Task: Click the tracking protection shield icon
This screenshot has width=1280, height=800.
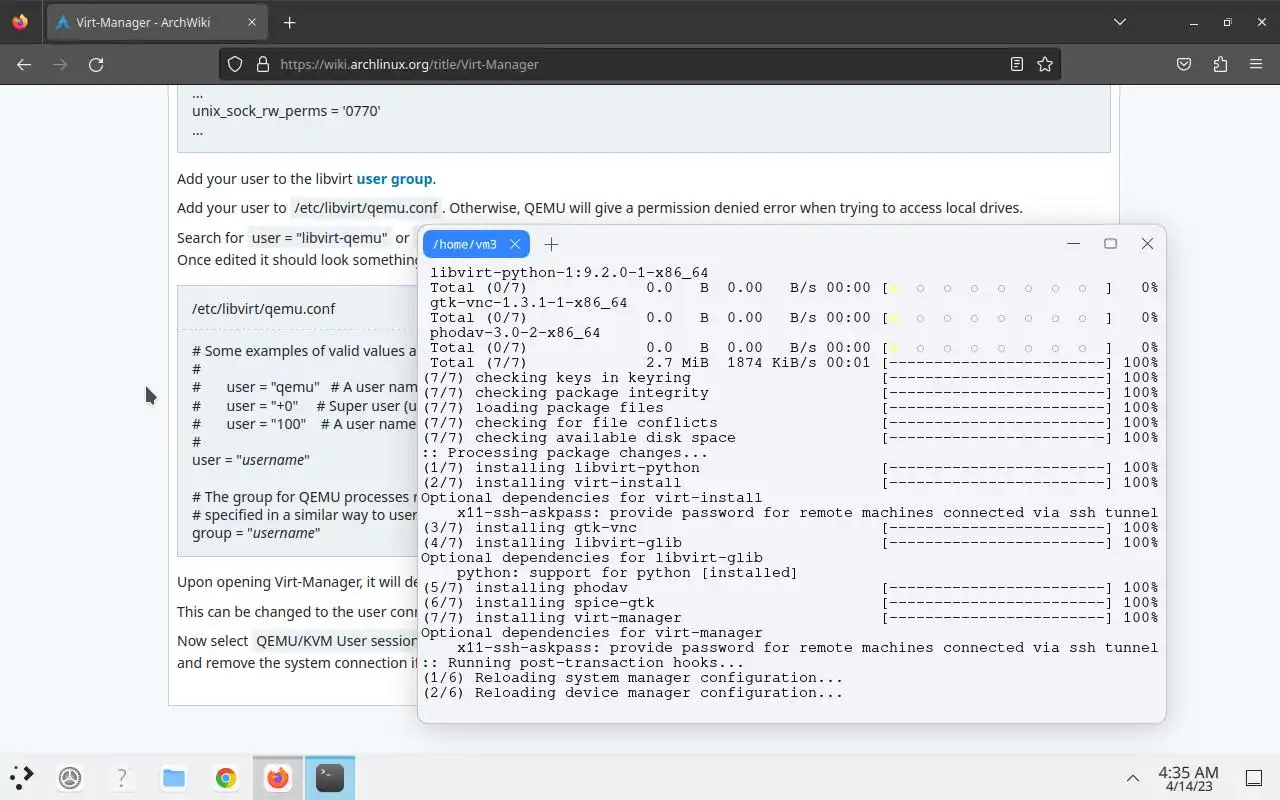Action: pos(235,64)
